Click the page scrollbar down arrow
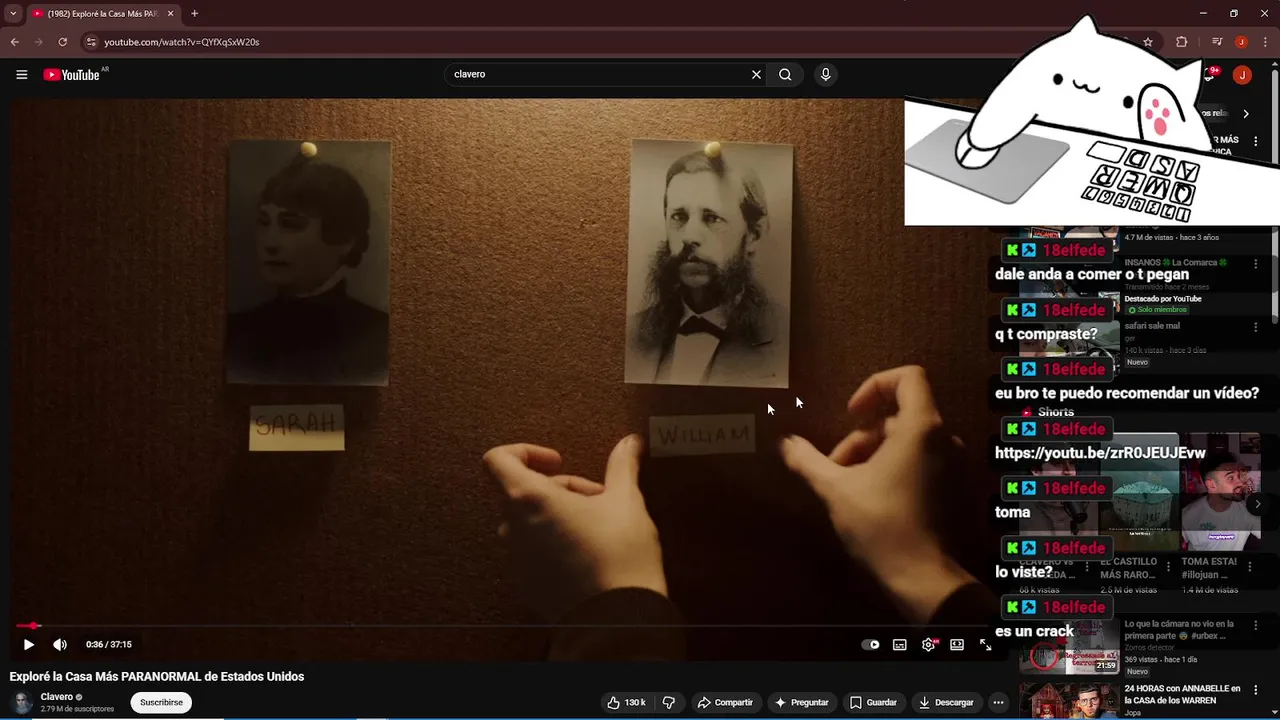The height and width of the screenshot is (720, 1280). [1274, 712]
